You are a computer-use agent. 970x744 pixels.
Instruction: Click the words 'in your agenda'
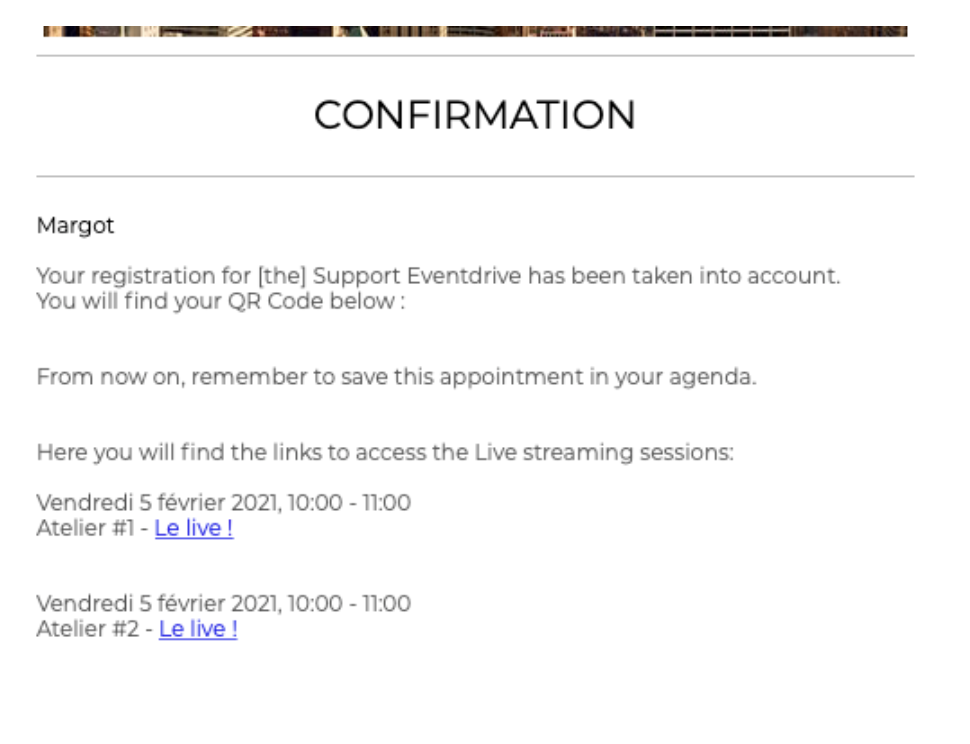[x=672, y=377]
